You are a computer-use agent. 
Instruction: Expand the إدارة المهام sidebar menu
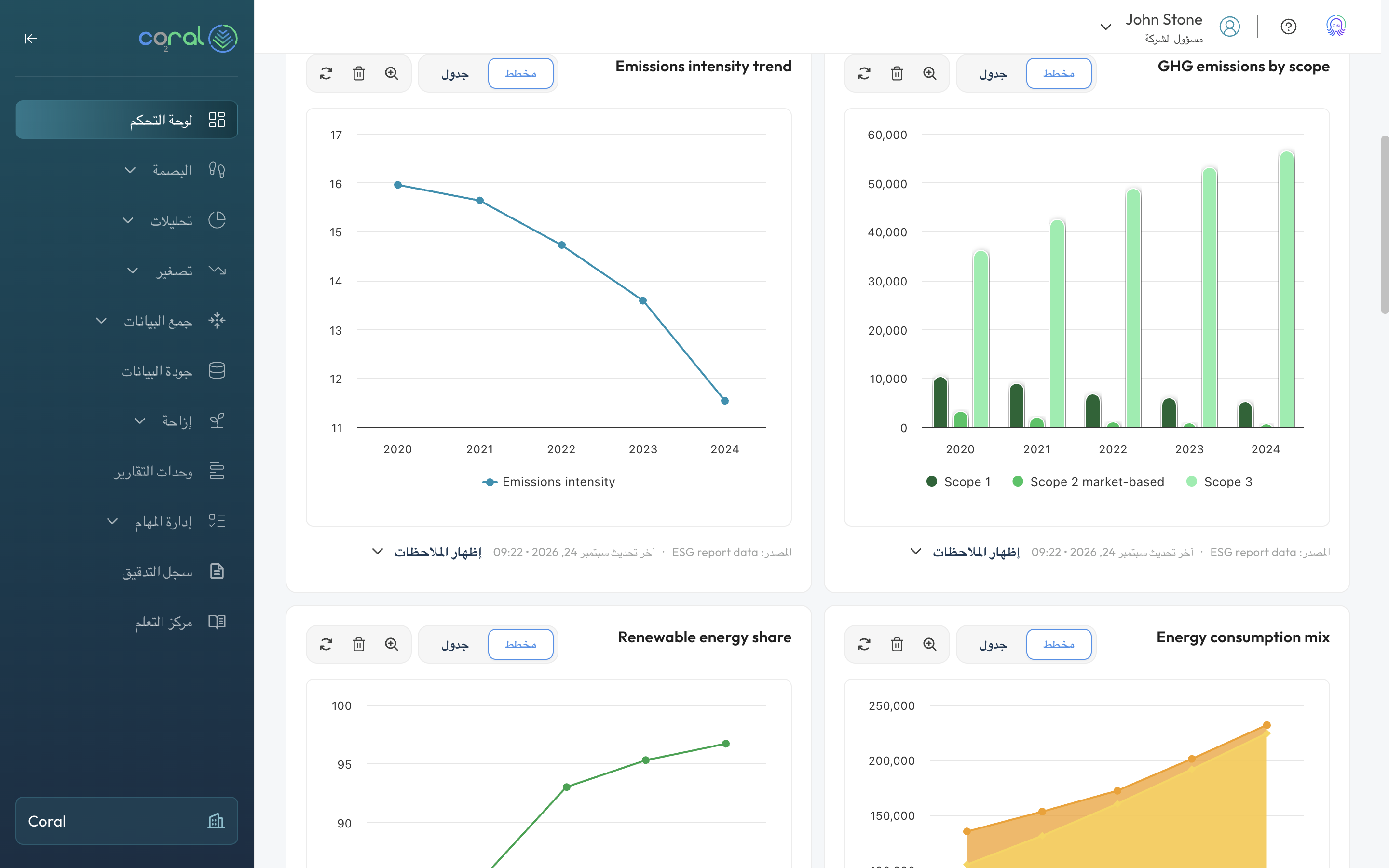pyautogui.click(x=127, y=521)
